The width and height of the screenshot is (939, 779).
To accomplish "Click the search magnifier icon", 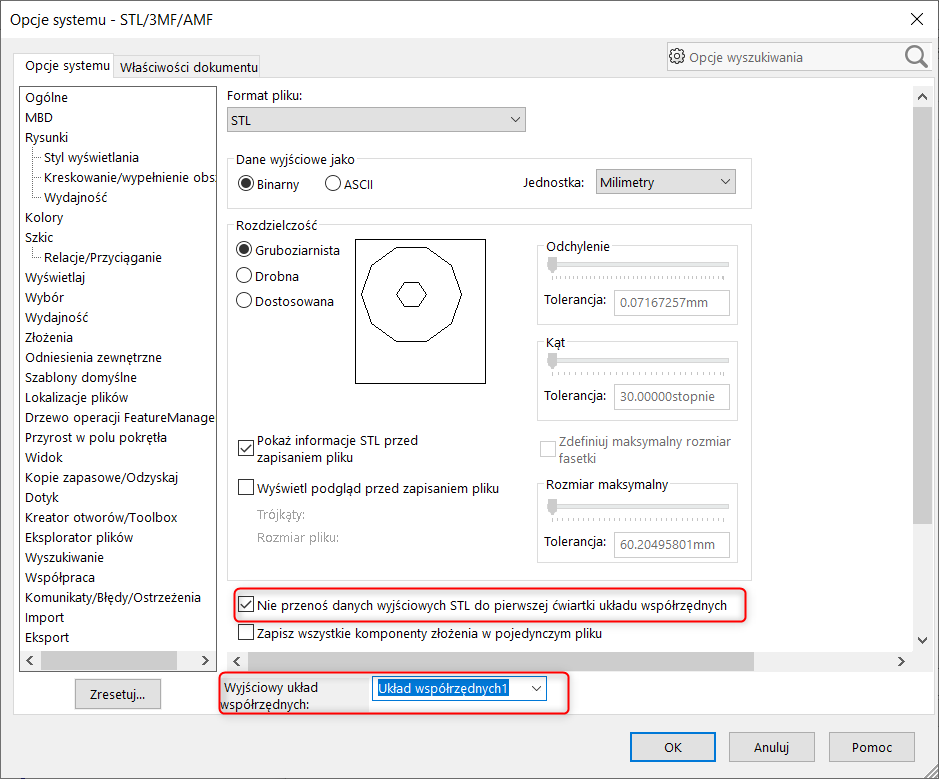I will click(x=916, y=57).
